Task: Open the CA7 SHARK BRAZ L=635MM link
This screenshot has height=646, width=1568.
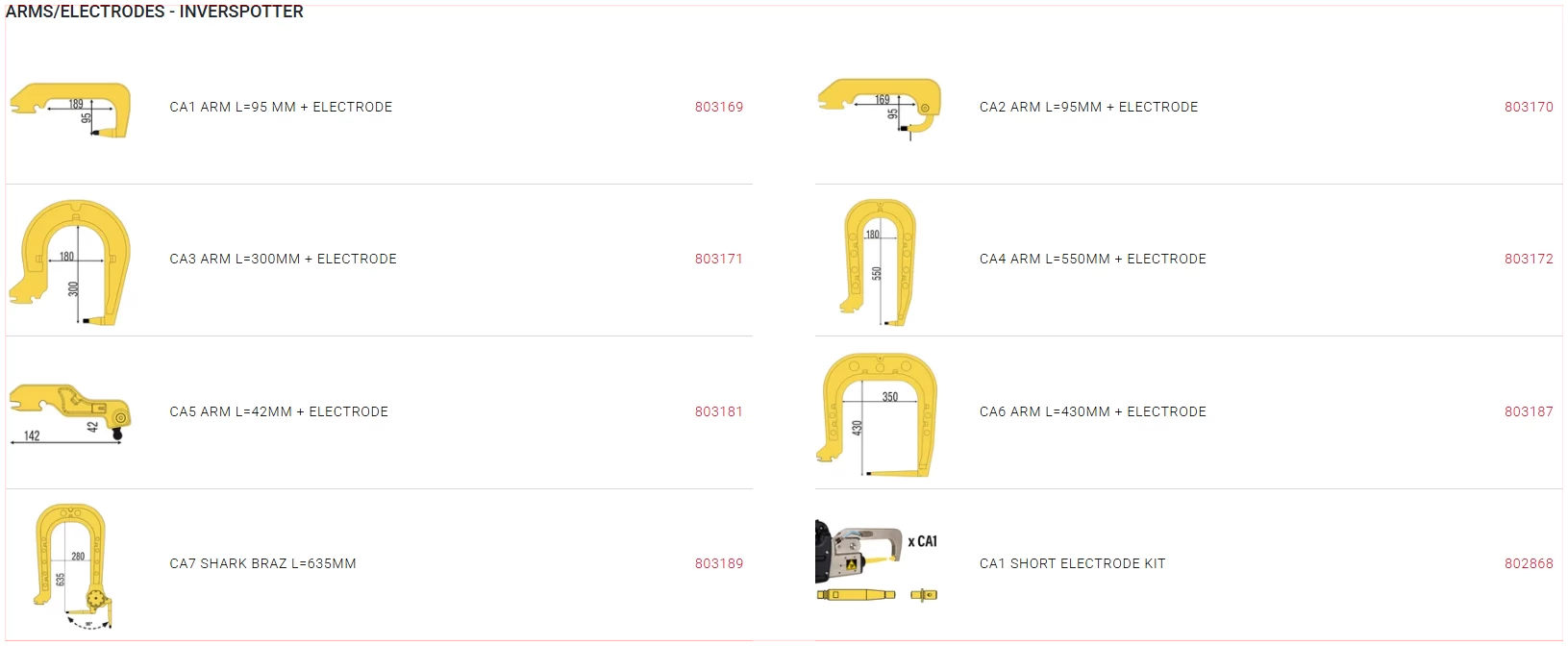Action: 262,563
